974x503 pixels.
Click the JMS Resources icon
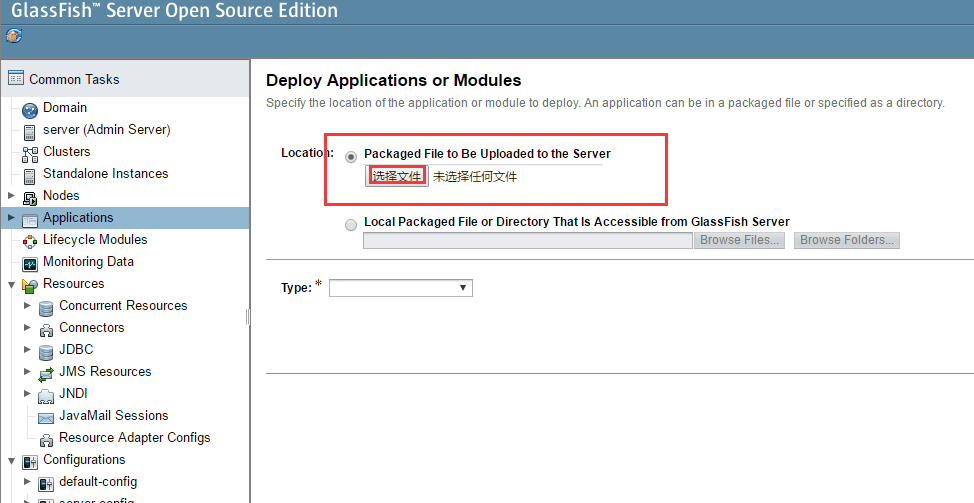click(46, 374)
